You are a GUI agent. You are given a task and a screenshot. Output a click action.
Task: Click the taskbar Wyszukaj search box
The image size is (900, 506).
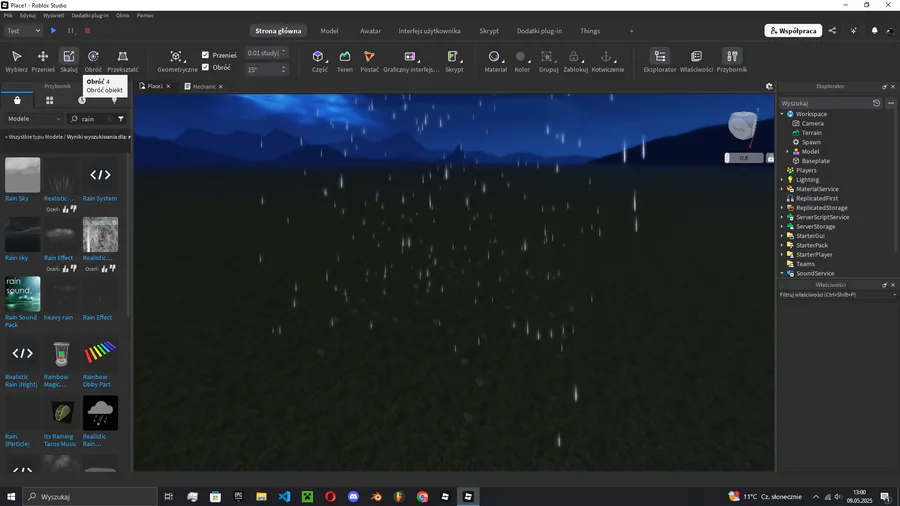90,497
